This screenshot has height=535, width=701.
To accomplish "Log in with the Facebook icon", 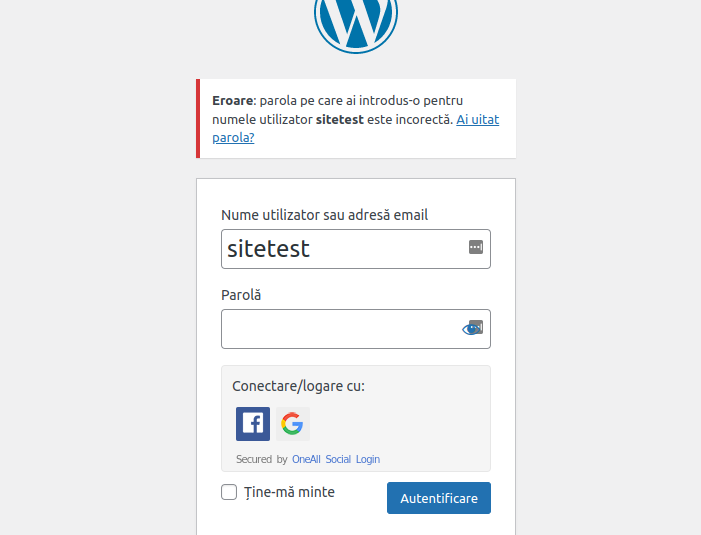I will click(253, 424).
